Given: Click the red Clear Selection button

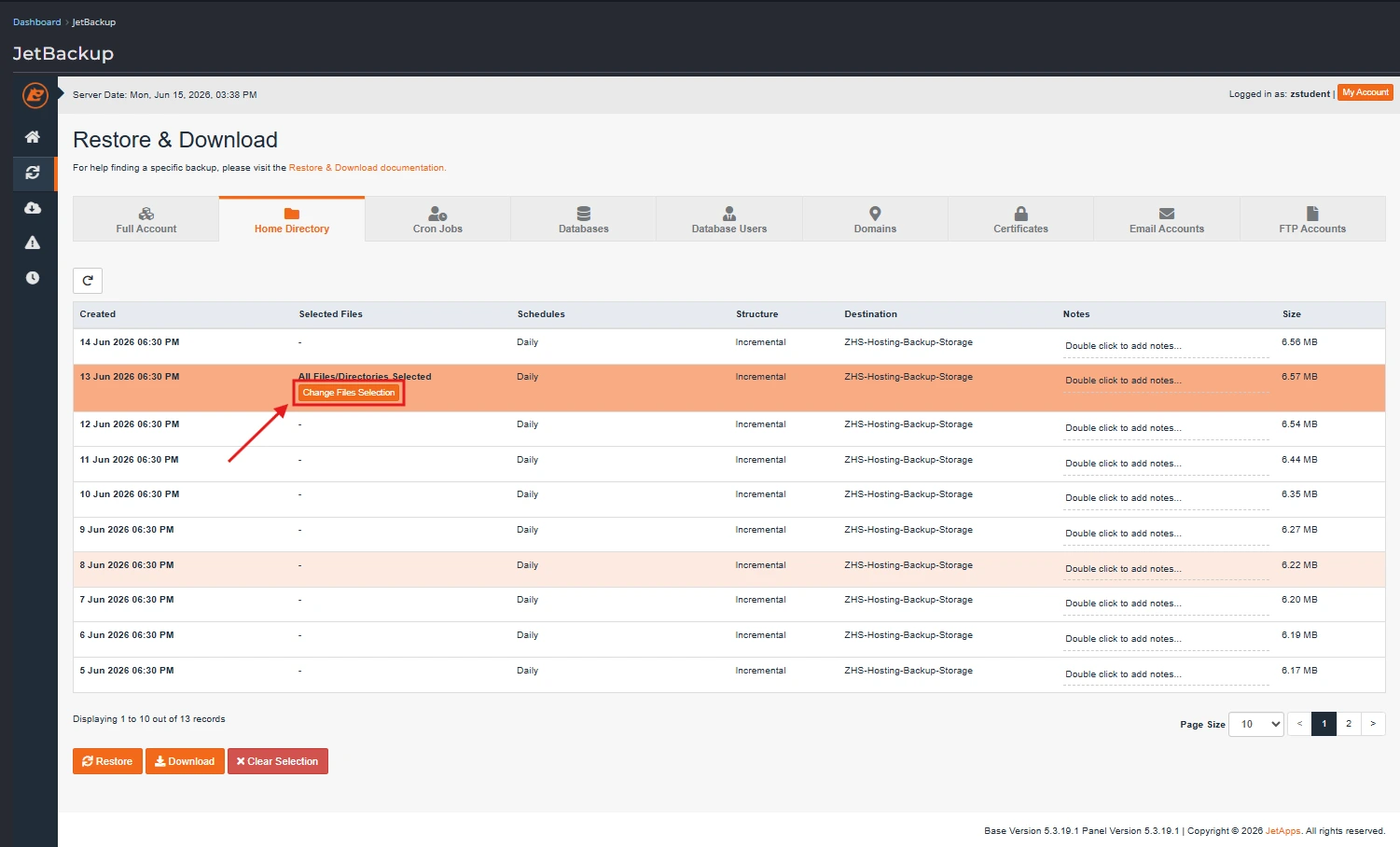Looking at the screenshot, I should [x=278, y=761].
